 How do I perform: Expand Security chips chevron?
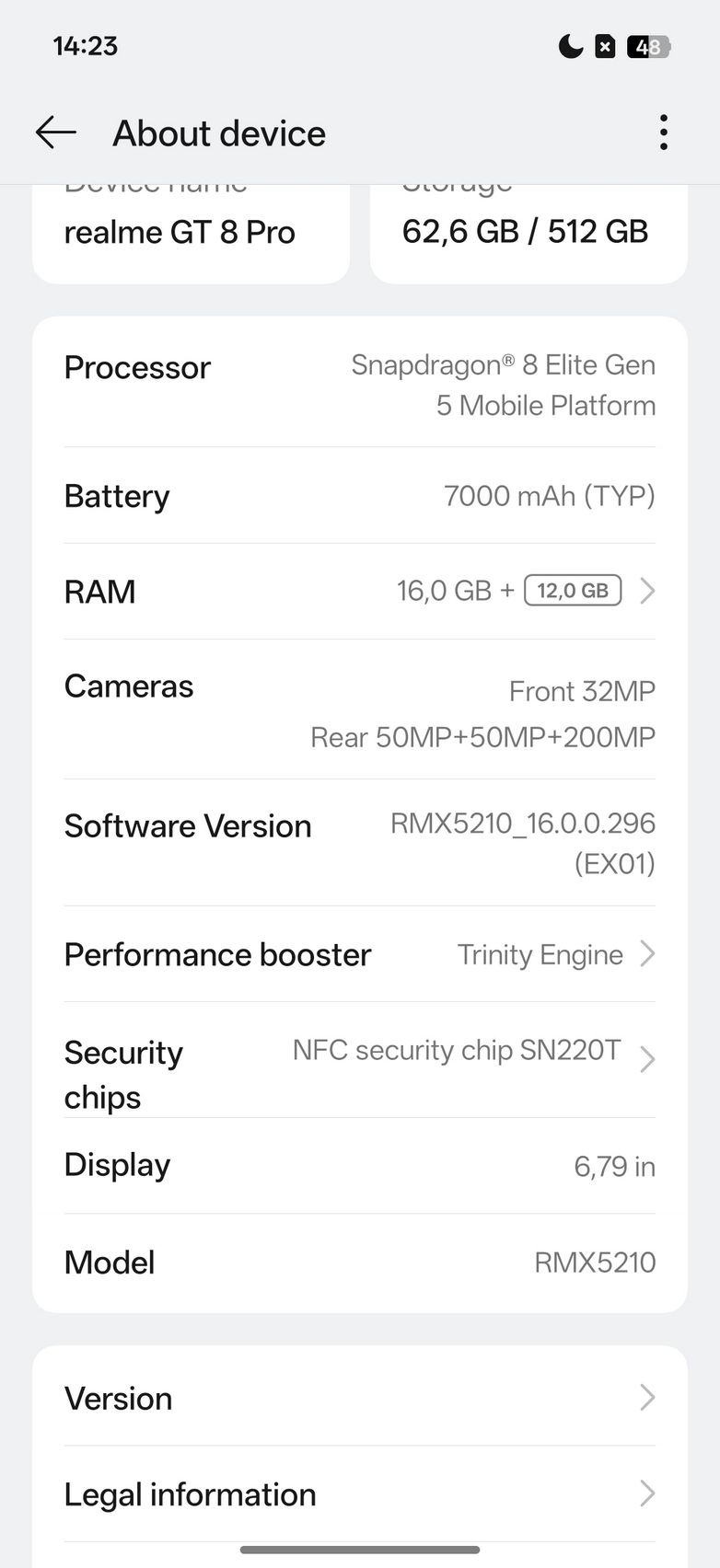647,1059
